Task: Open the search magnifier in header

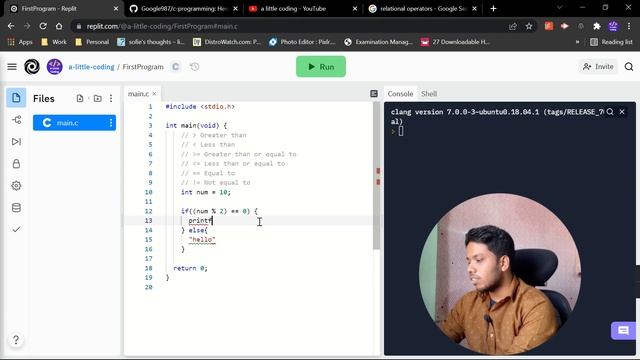Action: pos(629,67)
